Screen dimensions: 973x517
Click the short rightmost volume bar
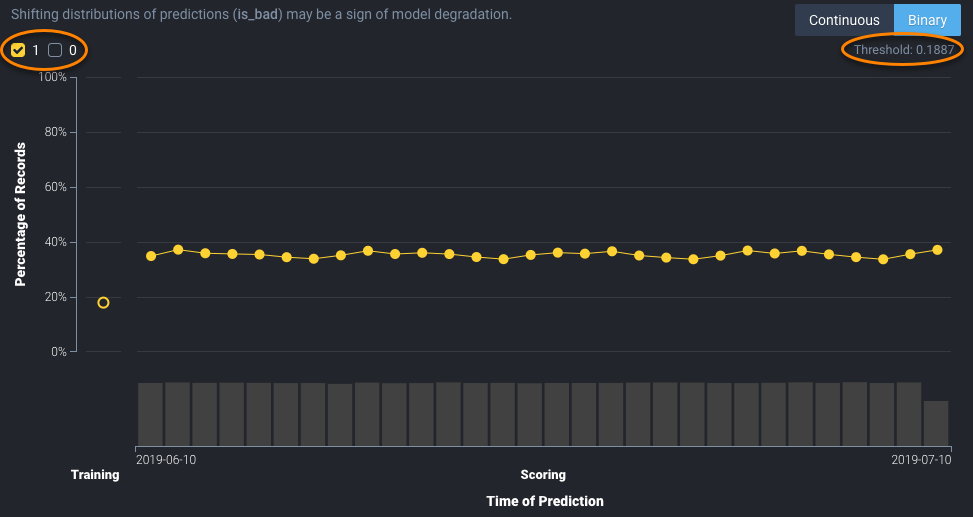click(936, 422)
